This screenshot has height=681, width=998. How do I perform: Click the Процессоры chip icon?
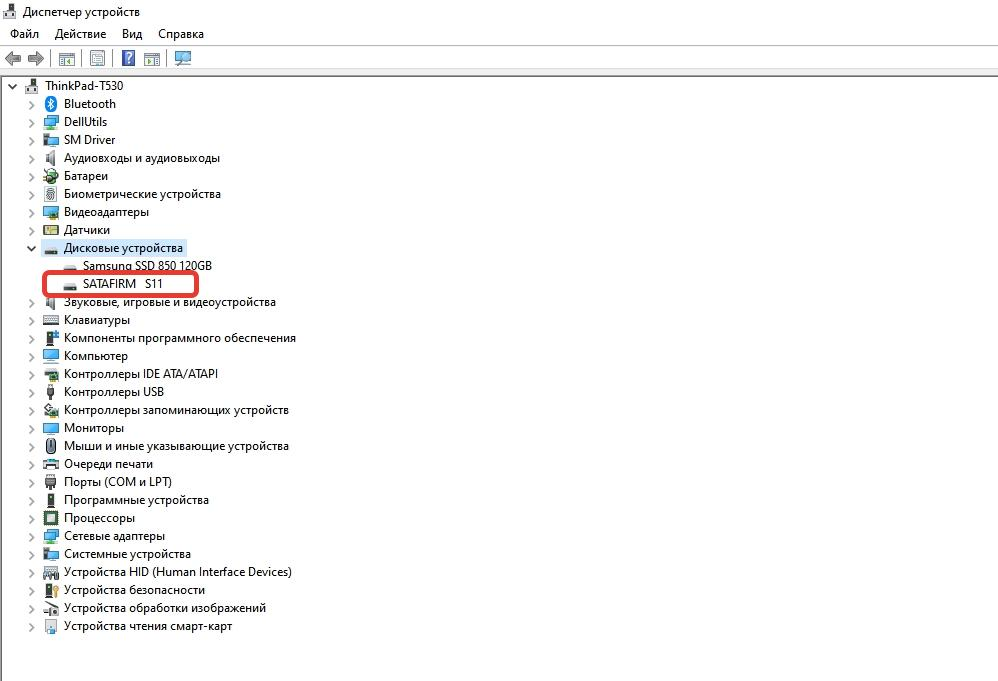pos(51,518)
